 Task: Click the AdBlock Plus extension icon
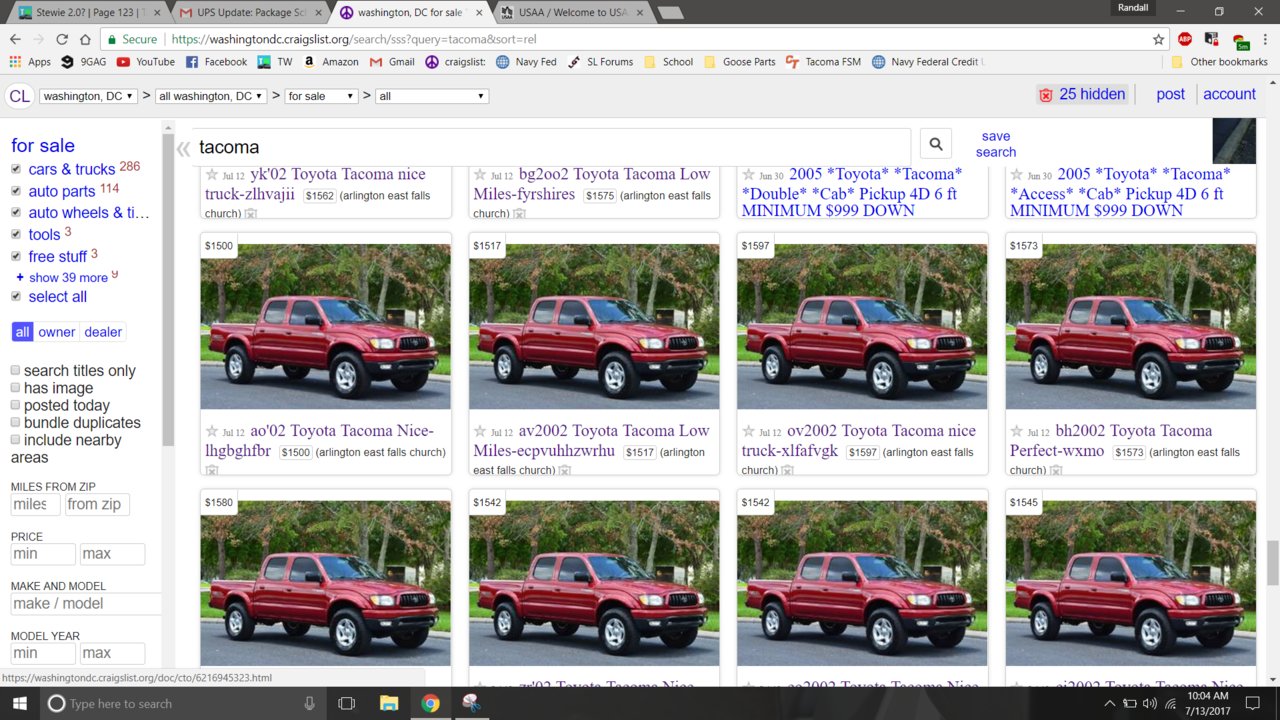point(1185,39)
